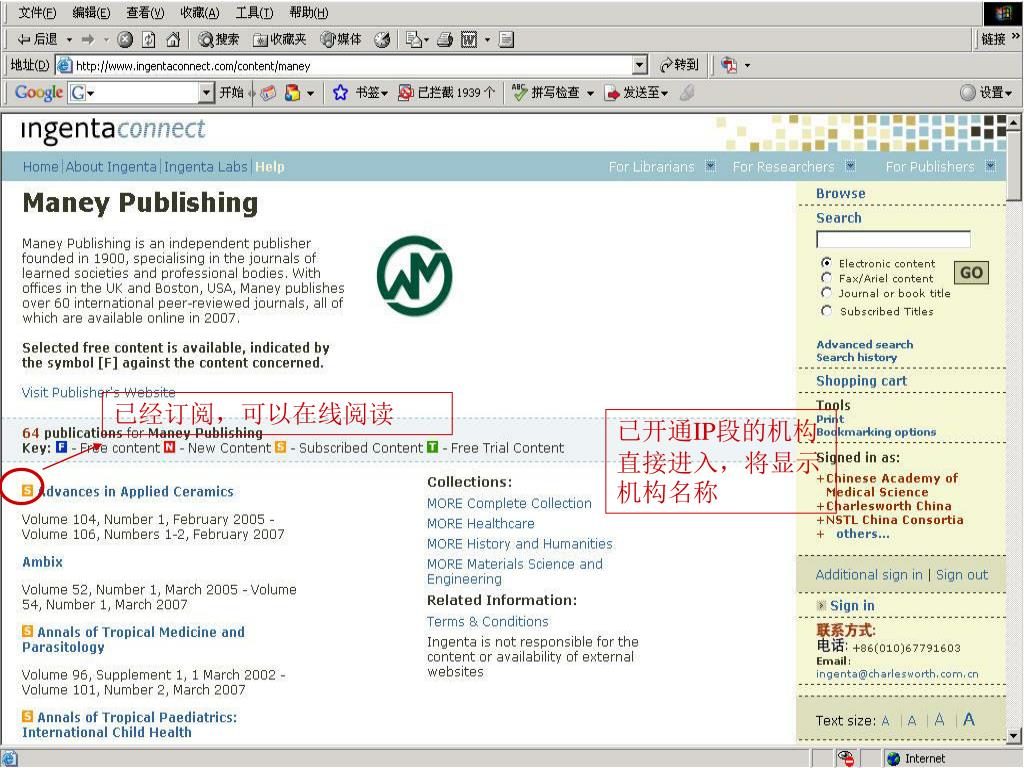Click in the sidebar Search text field
The height and width of the screenshot is (768, 1024).
(893, 239)
